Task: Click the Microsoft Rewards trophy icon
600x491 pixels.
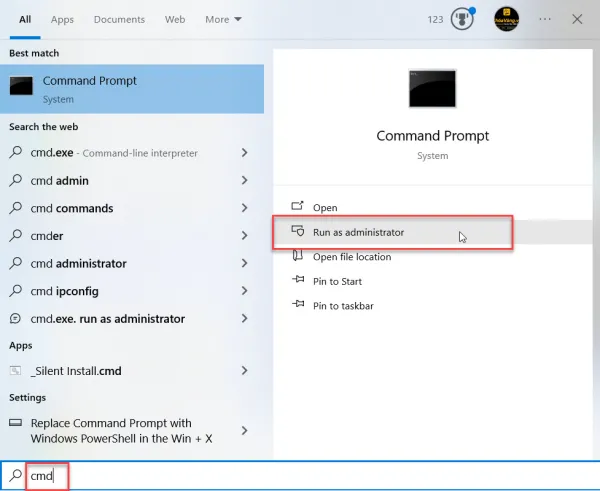Action: click(x=462, y=19)
